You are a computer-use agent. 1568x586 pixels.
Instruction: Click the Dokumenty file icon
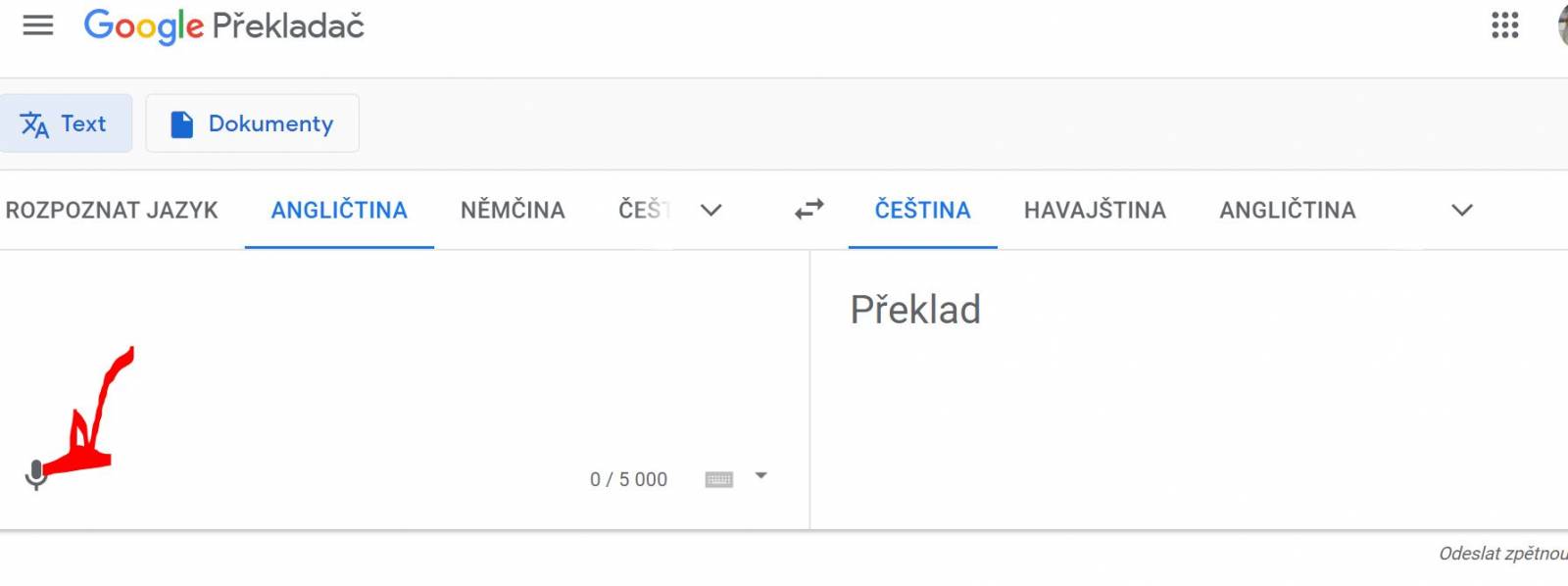coord(182,123)
